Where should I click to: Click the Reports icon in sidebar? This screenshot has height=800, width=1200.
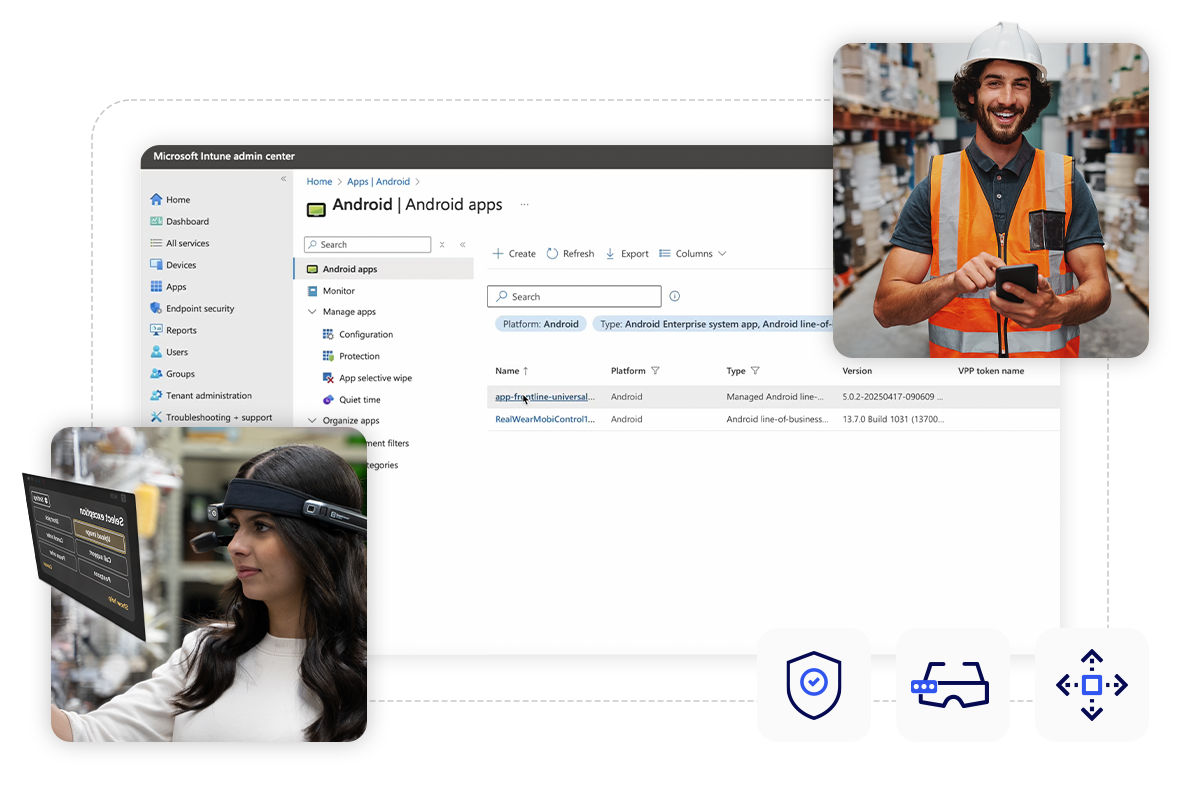coord(156,330)
